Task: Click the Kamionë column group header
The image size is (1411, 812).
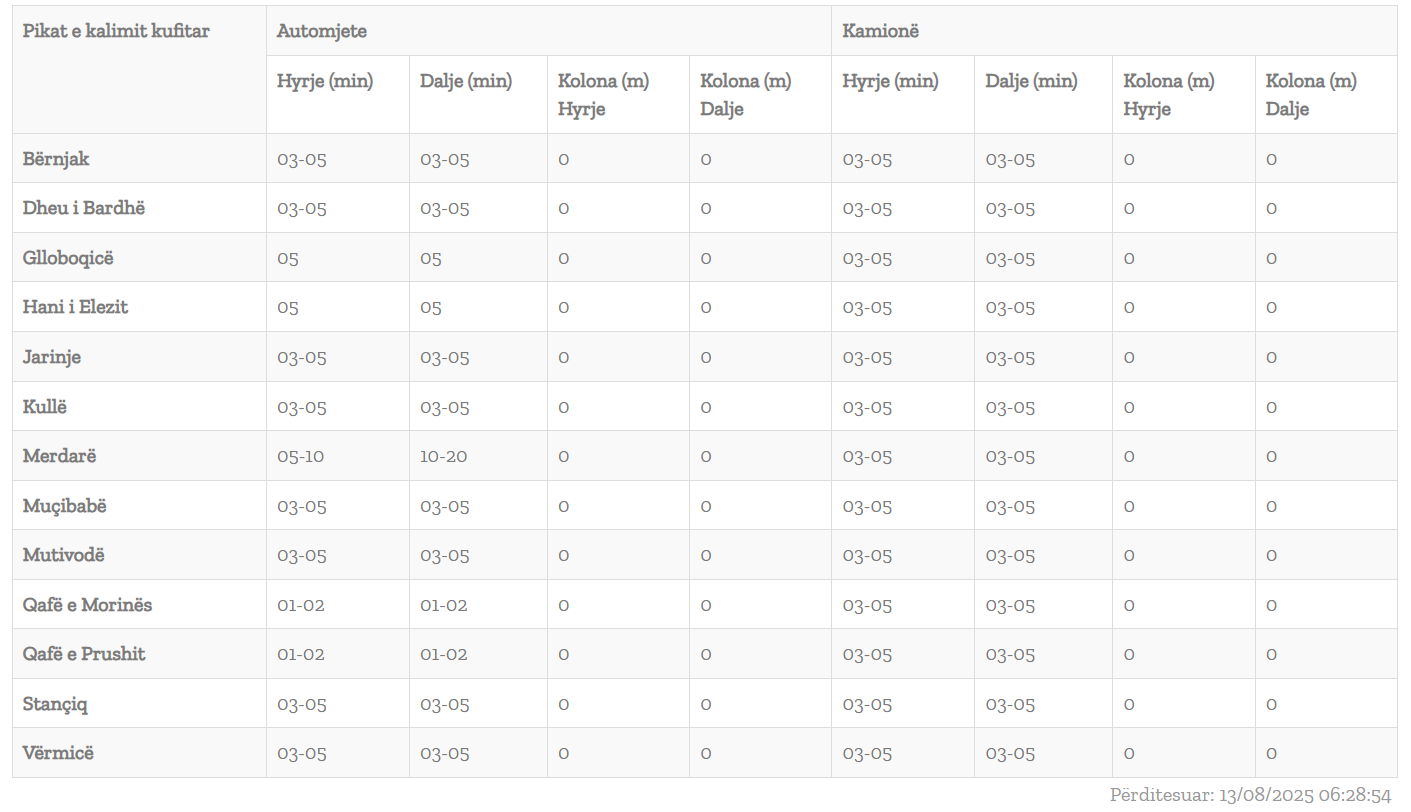Action: 881,31
